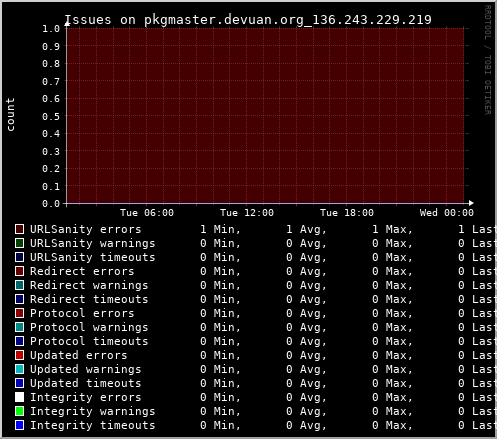Click the RRDTOOL / TOBI OETIKER watermark
Viewport: 497px width, 439px height.
click(487, 60)
